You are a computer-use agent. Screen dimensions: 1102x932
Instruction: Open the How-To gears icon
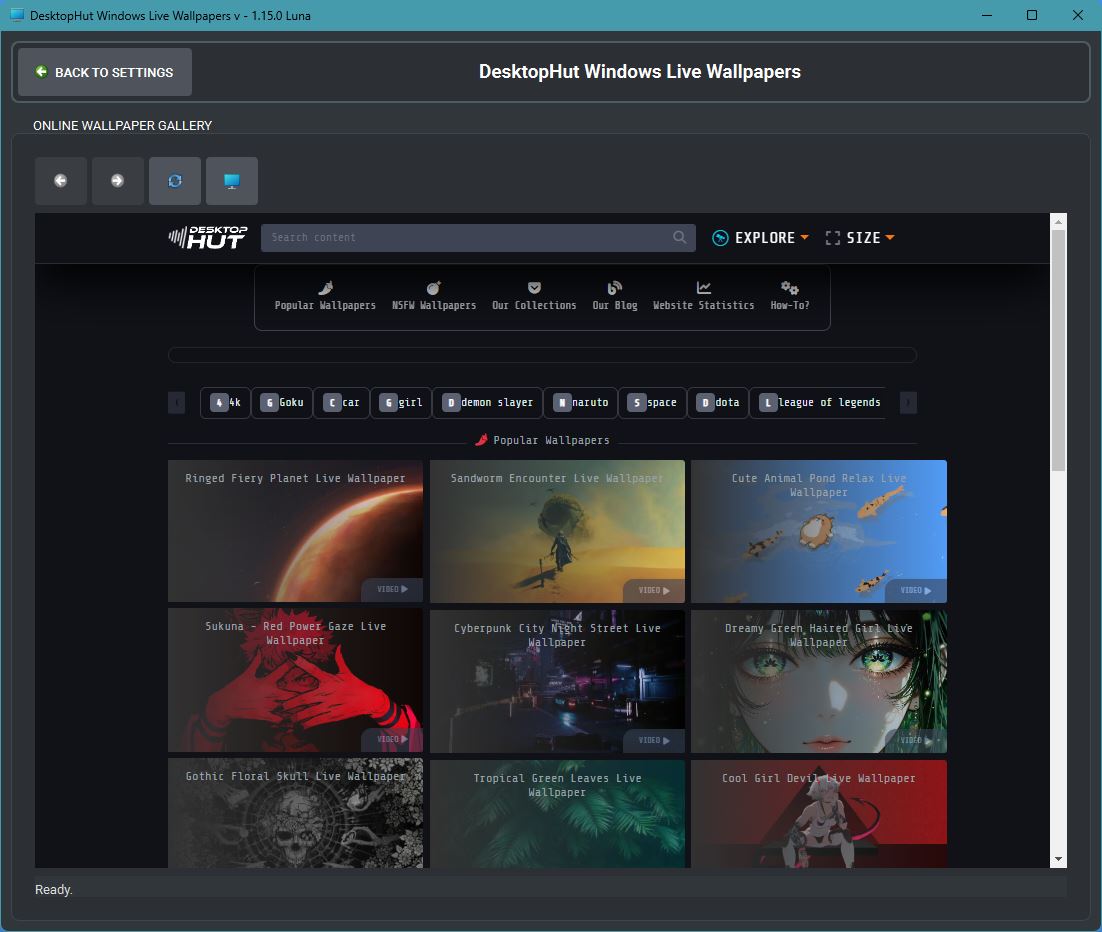(x=789, y=288)
